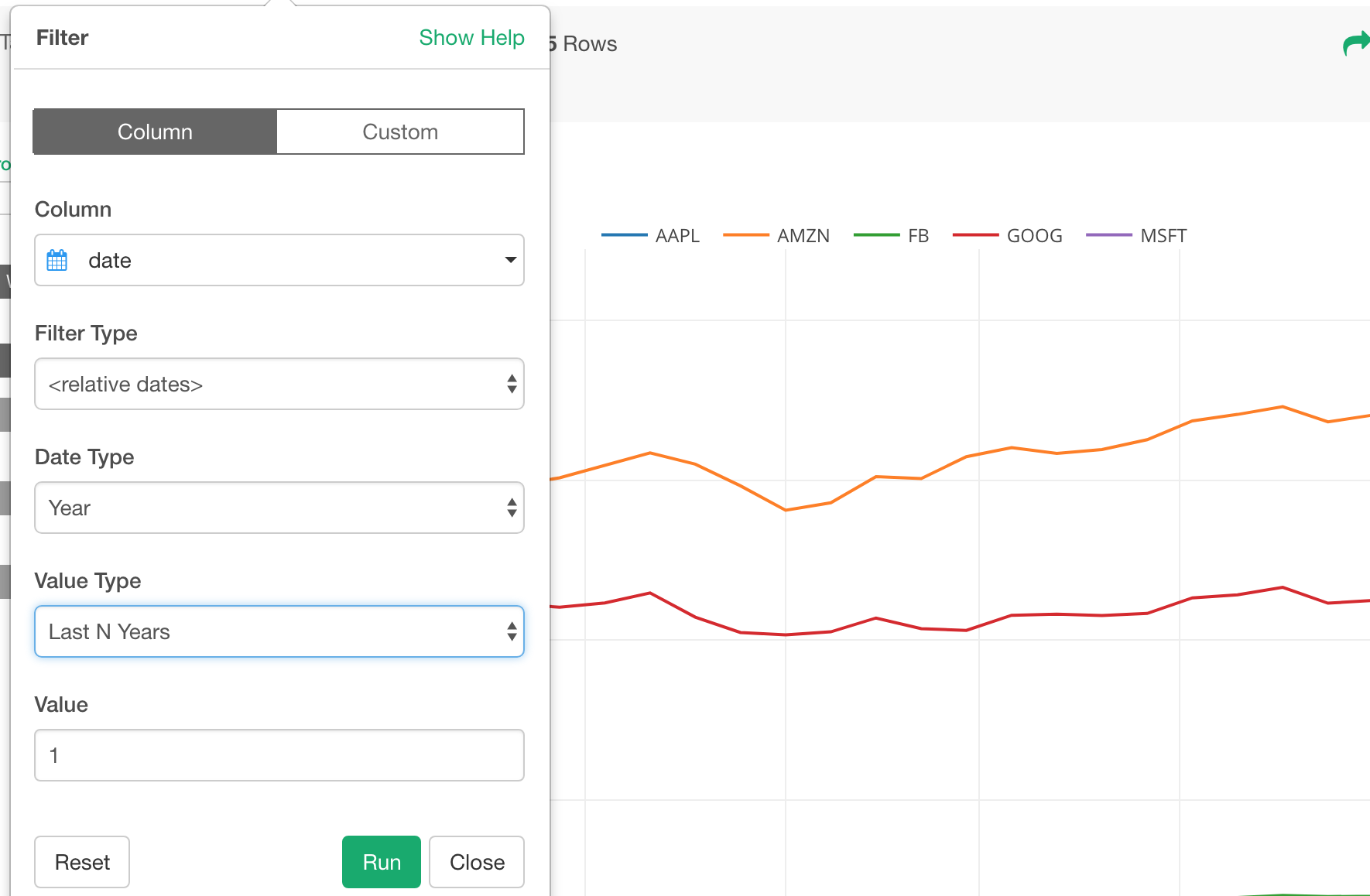Click the calendar icon in Column field

pos(57,261)
